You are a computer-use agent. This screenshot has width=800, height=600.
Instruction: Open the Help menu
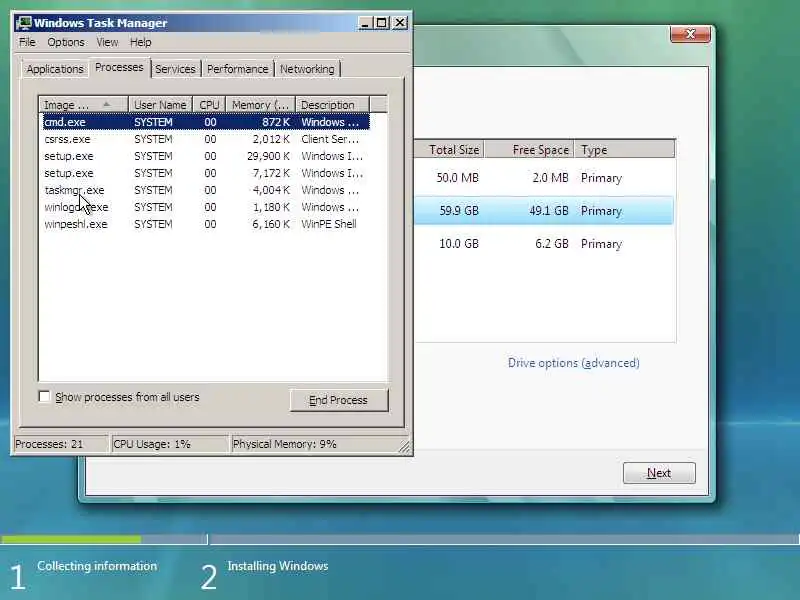point(140,42)
